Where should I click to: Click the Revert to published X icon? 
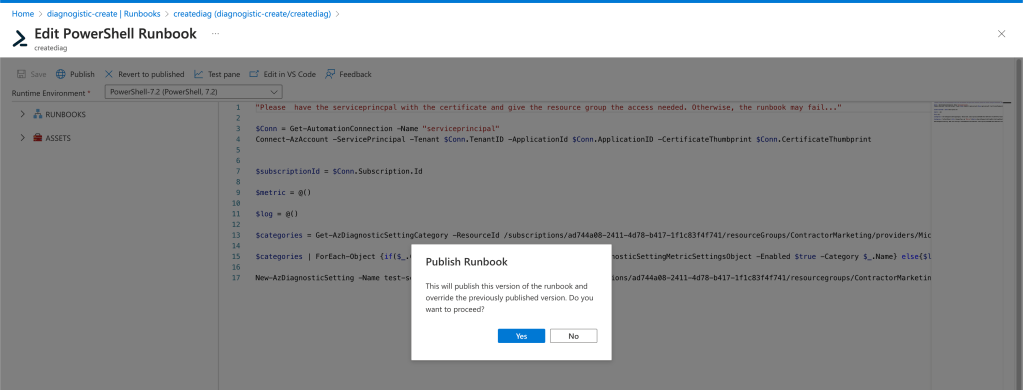(109, 74)
